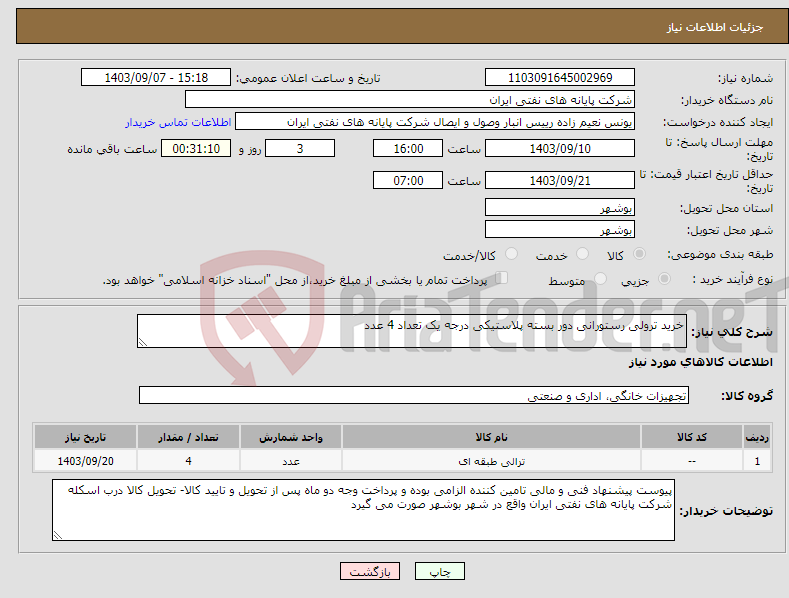Click the response time field 16:00
Image resolution: width=789 pixels, height=598 pixels.
408,148
